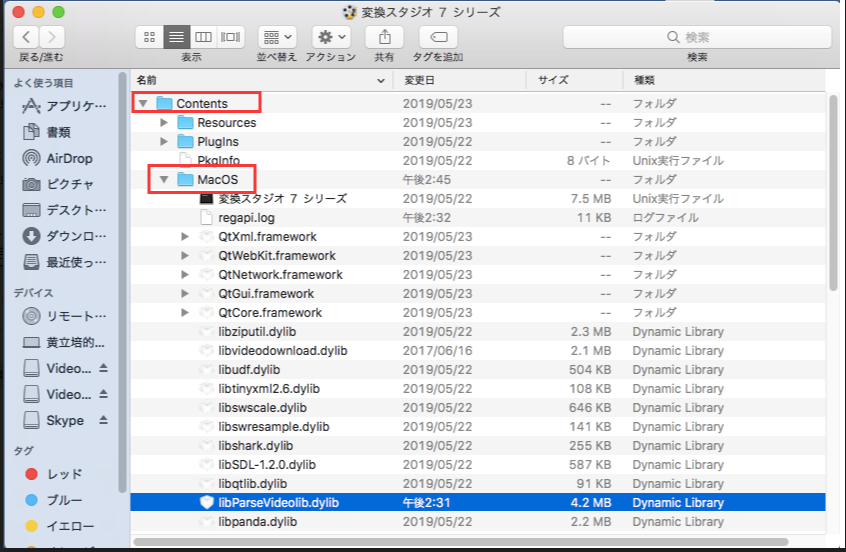The image size is (846, 552).
Task: Eject the Skype volume
Action: [x=104, y=420]
